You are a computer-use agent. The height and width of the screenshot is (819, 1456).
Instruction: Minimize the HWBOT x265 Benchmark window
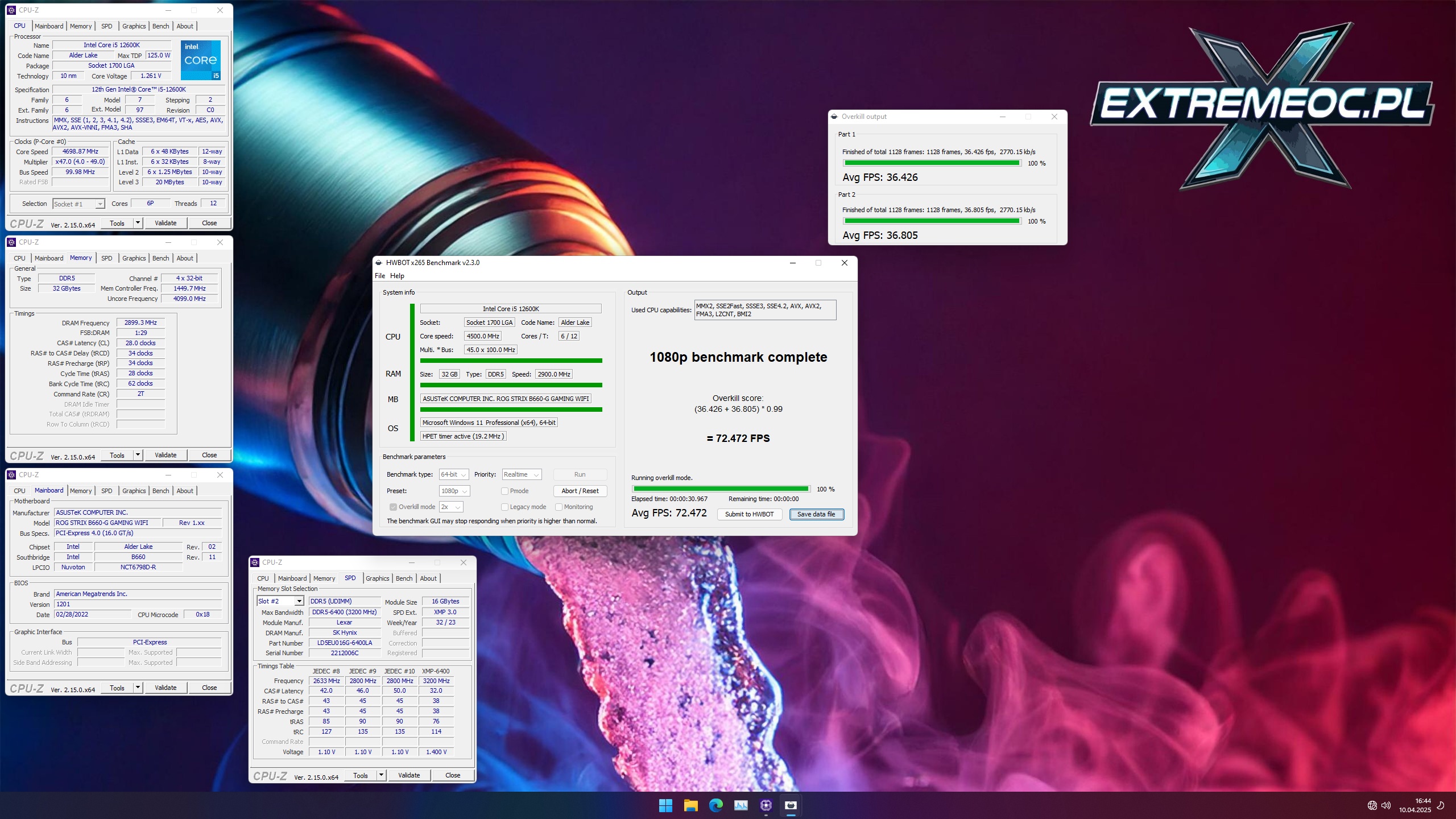click(792, 263)
